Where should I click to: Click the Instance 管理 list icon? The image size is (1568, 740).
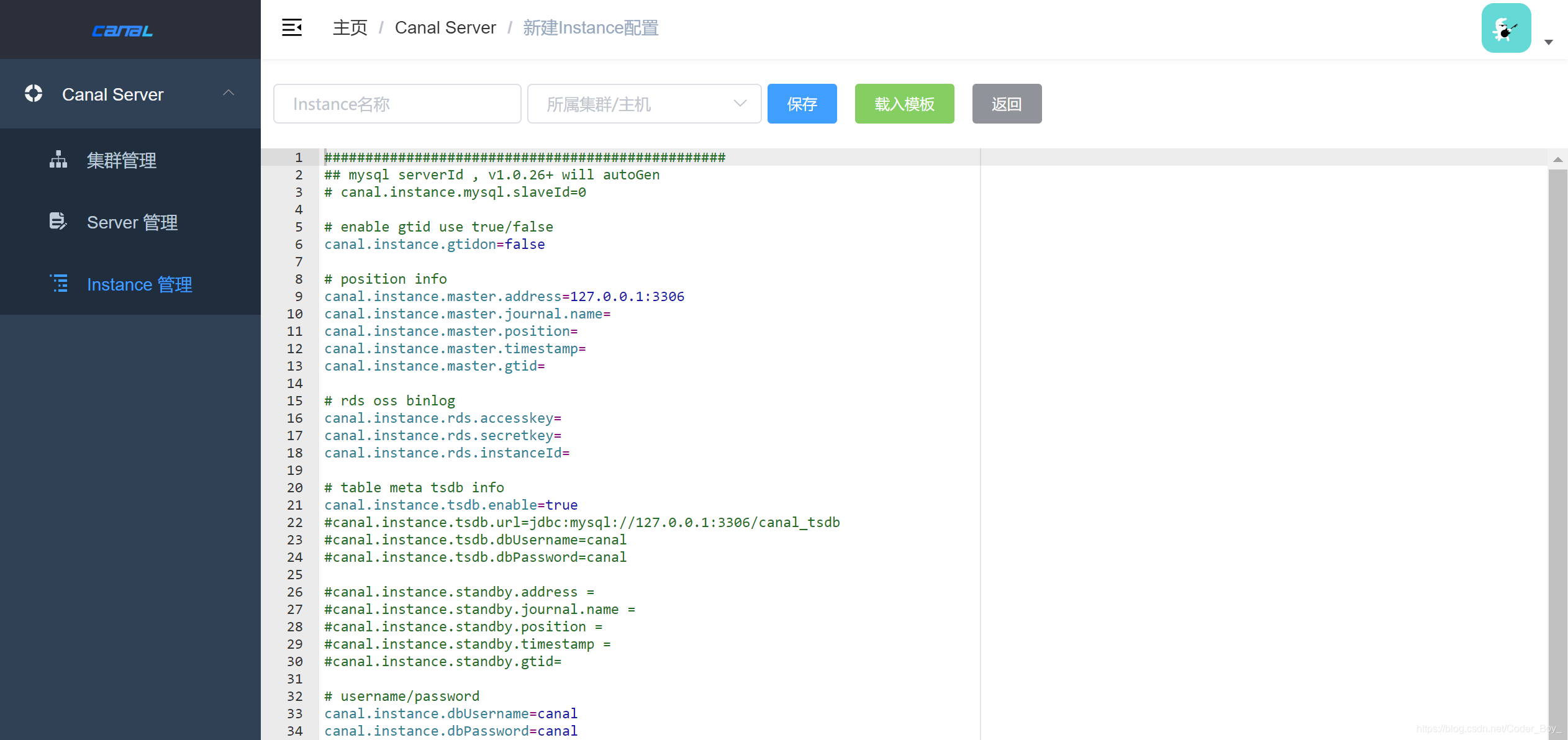58,284
